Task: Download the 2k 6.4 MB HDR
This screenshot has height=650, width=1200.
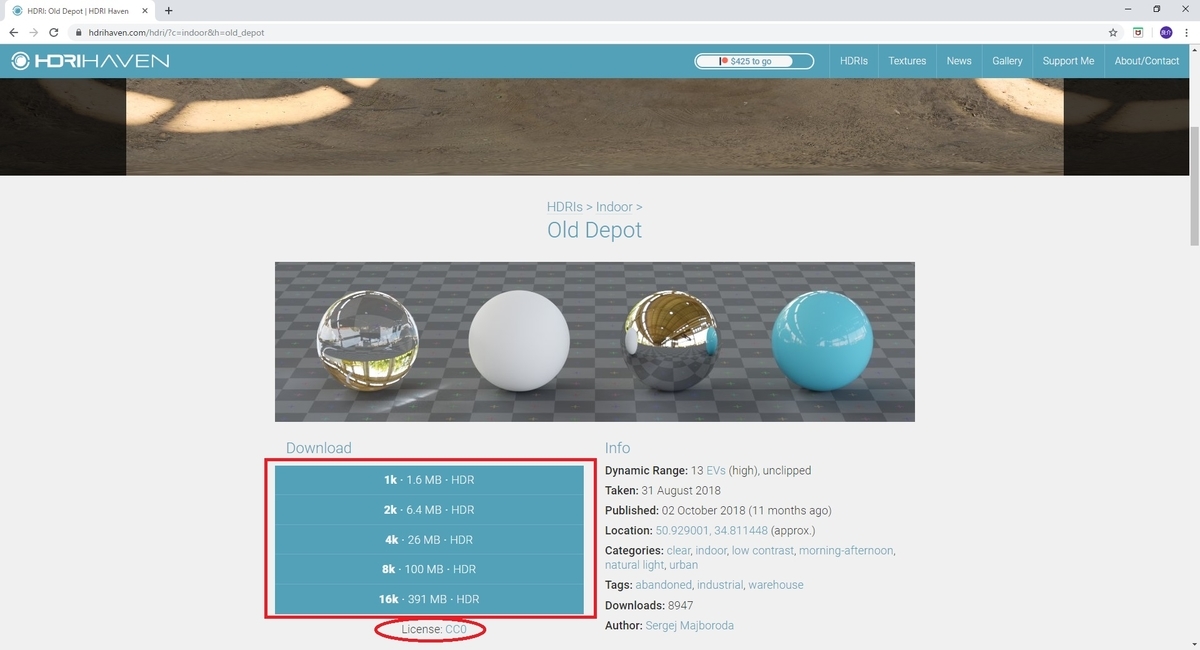Action: [429, 510]
